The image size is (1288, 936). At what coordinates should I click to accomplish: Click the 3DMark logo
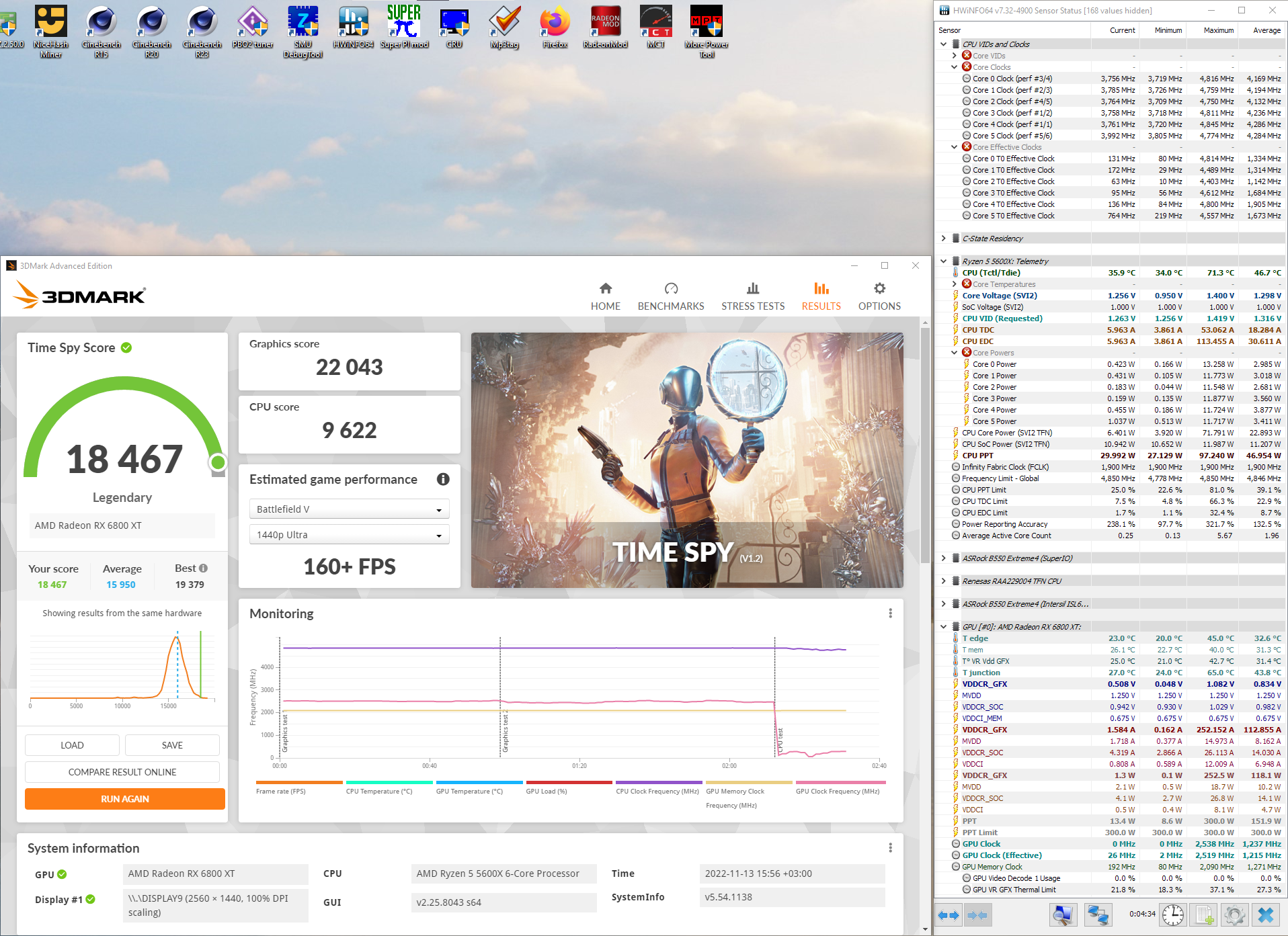79,294
